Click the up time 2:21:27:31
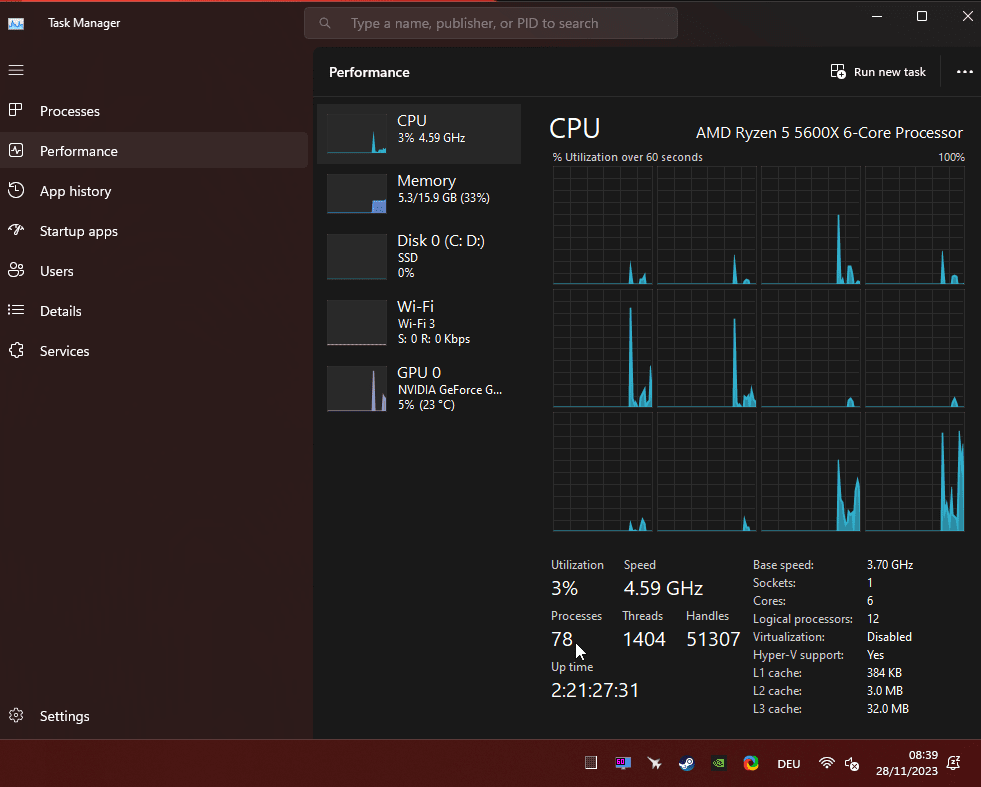Viewport: 981px width, 787px height. [595, 690]
